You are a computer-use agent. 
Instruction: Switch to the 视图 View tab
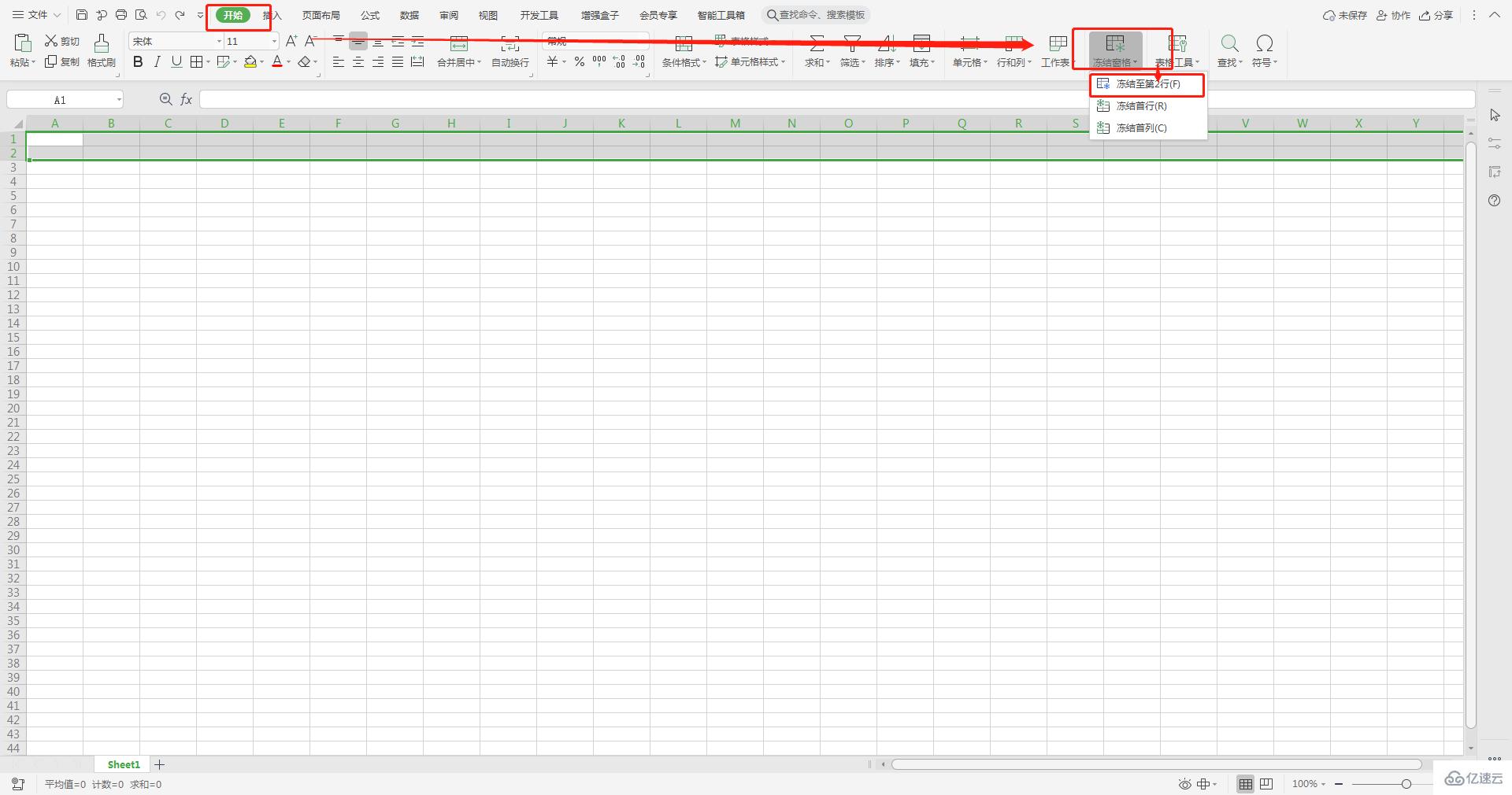tap(488, 15)
